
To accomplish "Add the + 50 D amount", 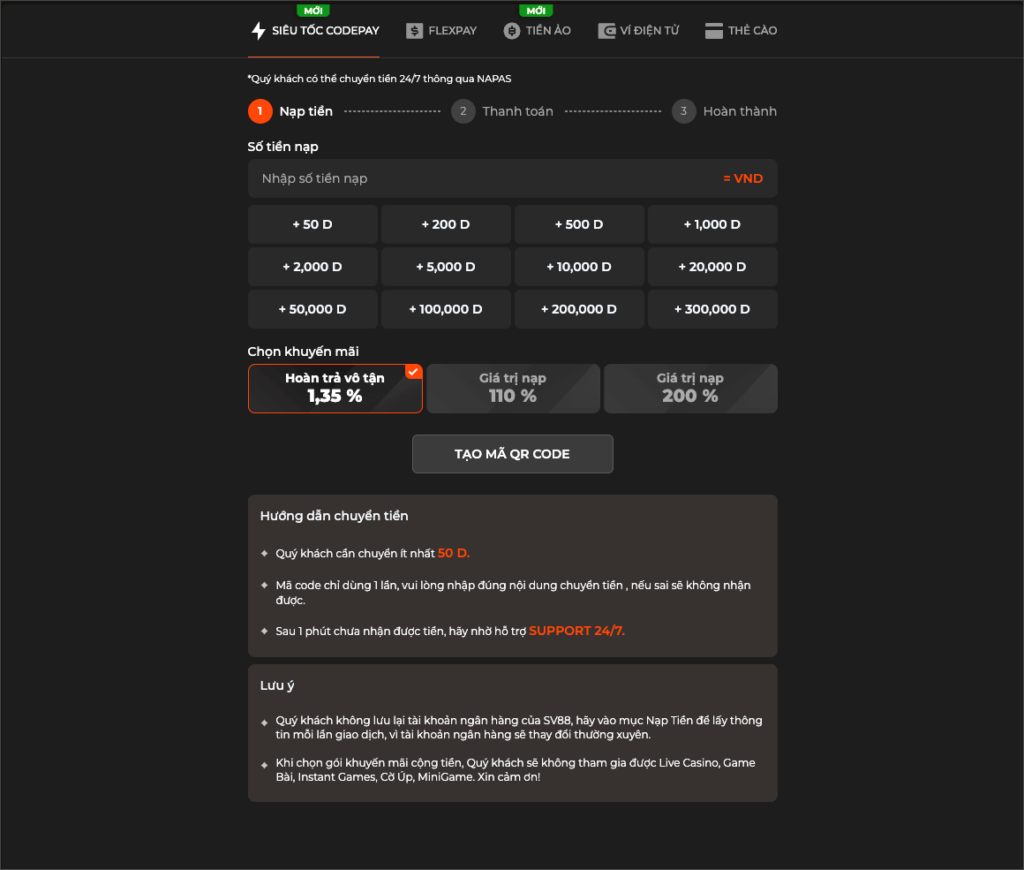I will (x=312, y=224).
